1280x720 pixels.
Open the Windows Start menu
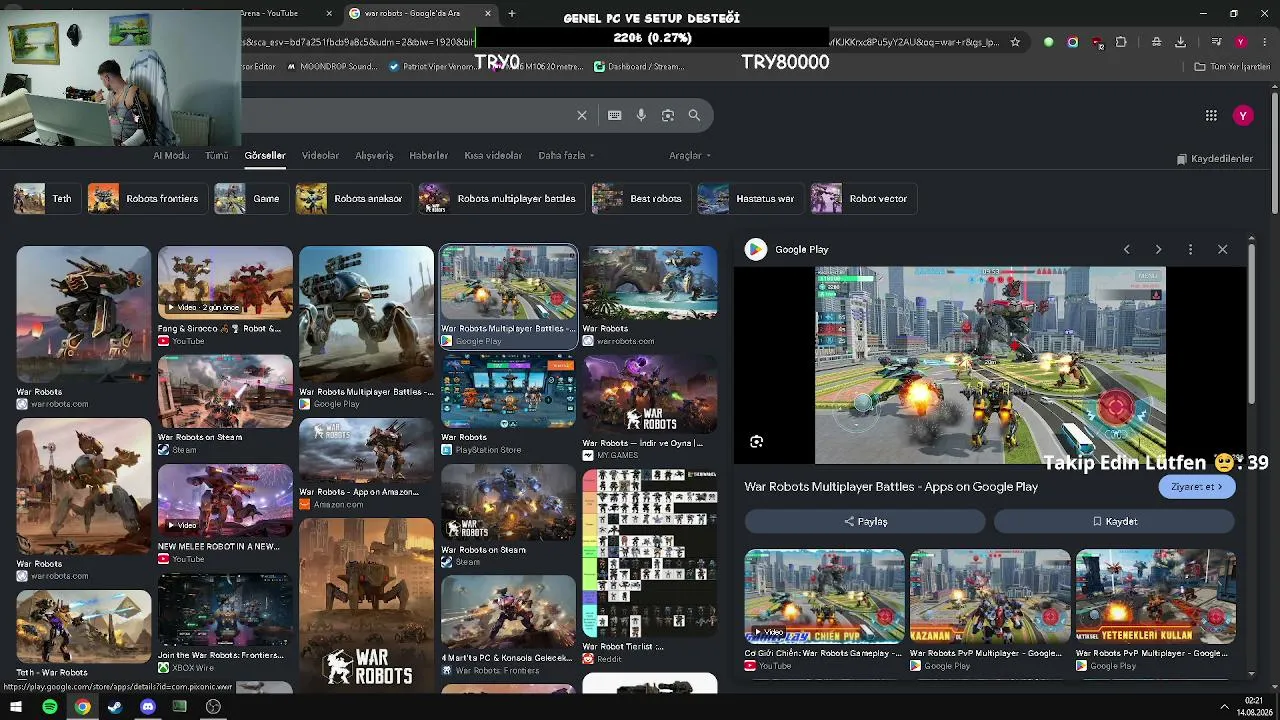[x=16, y=707]
